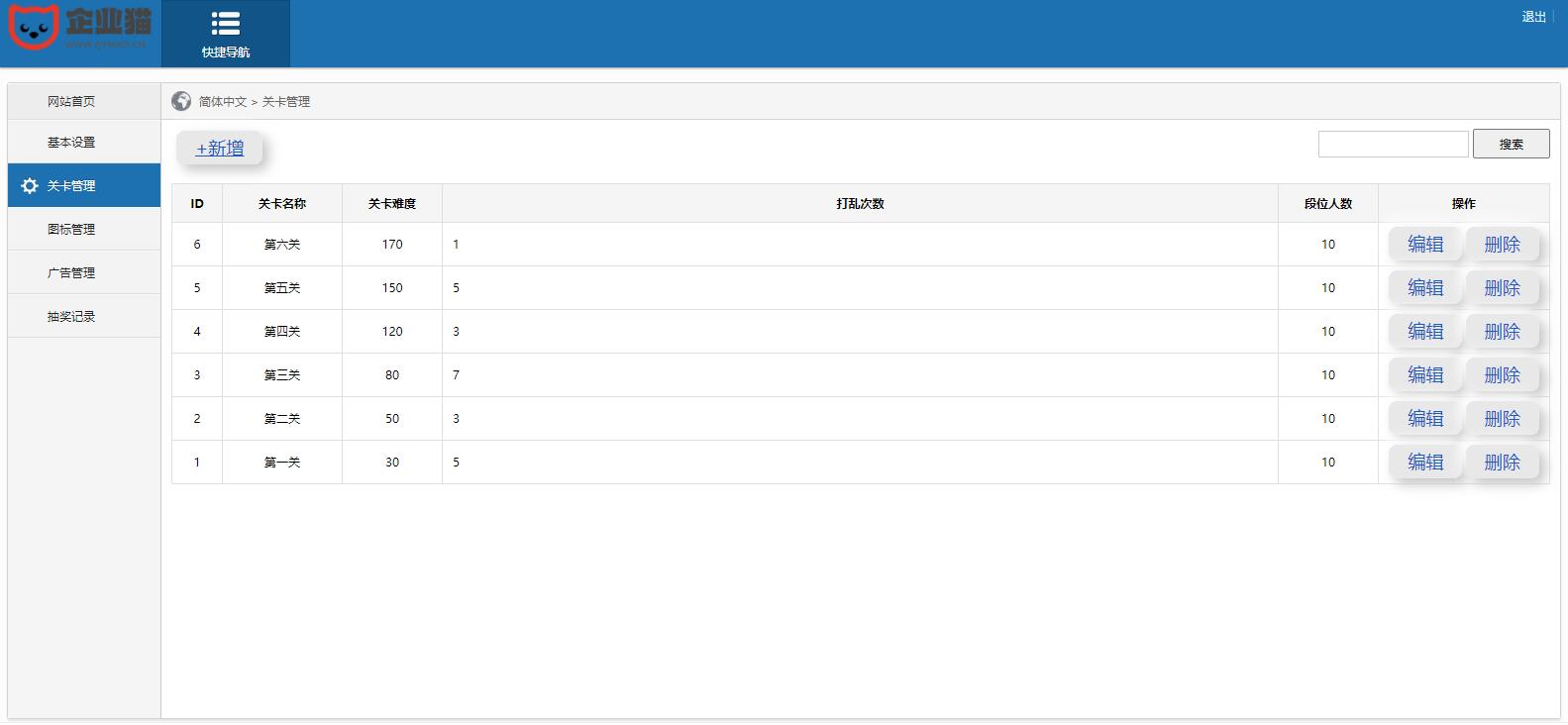Viewport: 1568px width, 725px height.
Task: Click the +新增 button
Action: tap(219, 149)
